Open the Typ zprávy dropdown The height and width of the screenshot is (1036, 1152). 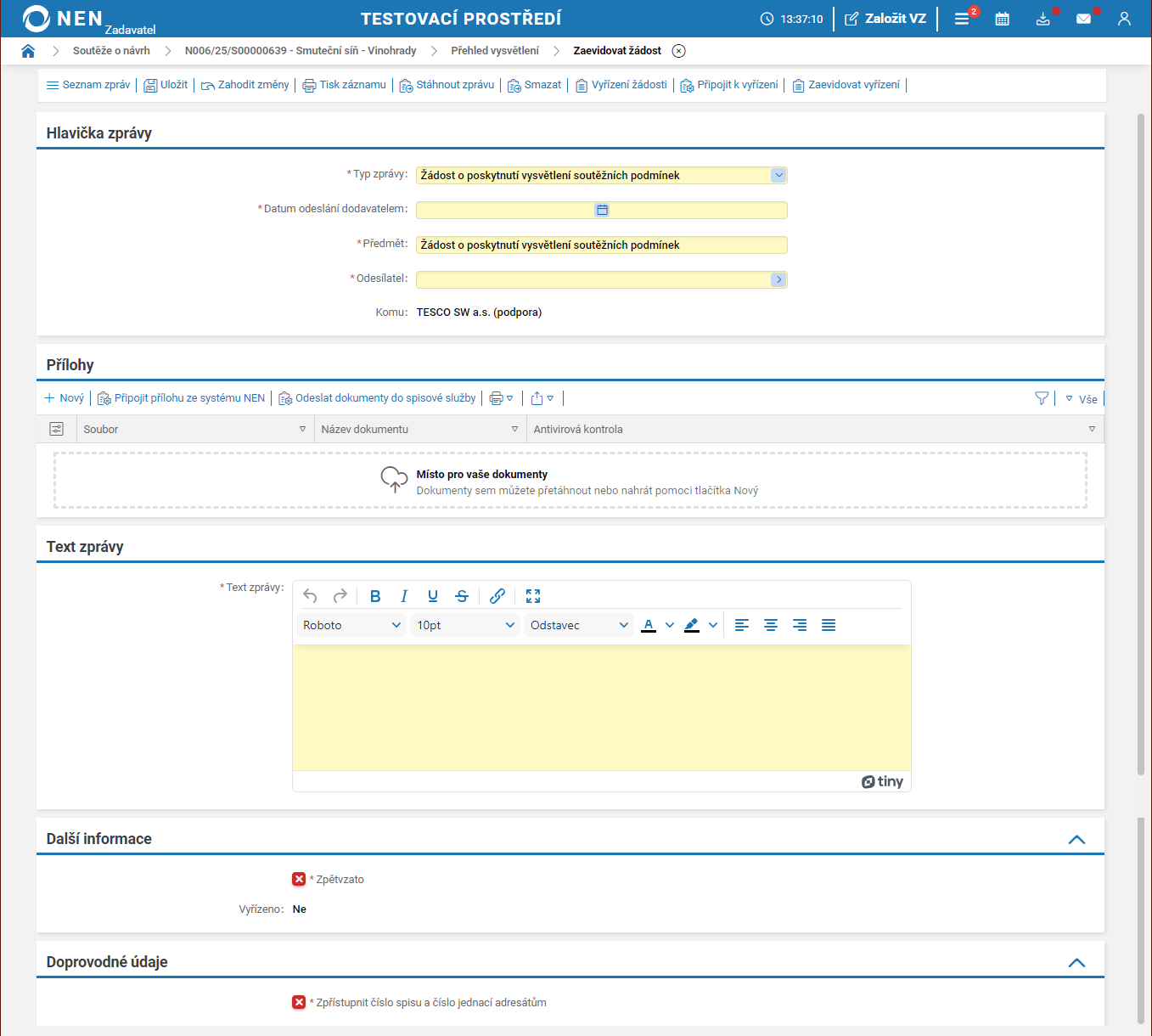[x=778, y=175]
